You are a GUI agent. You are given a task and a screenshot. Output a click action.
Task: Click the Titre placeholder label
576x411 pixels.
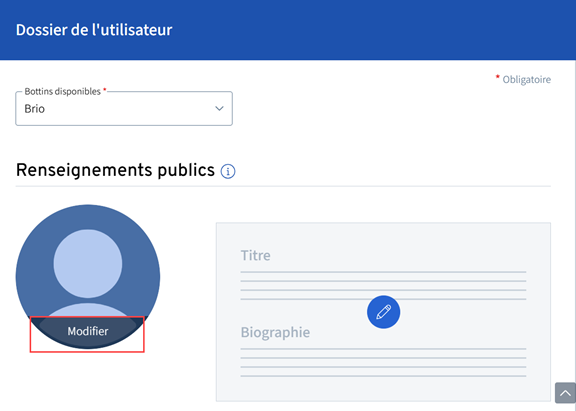click(255, 255)
